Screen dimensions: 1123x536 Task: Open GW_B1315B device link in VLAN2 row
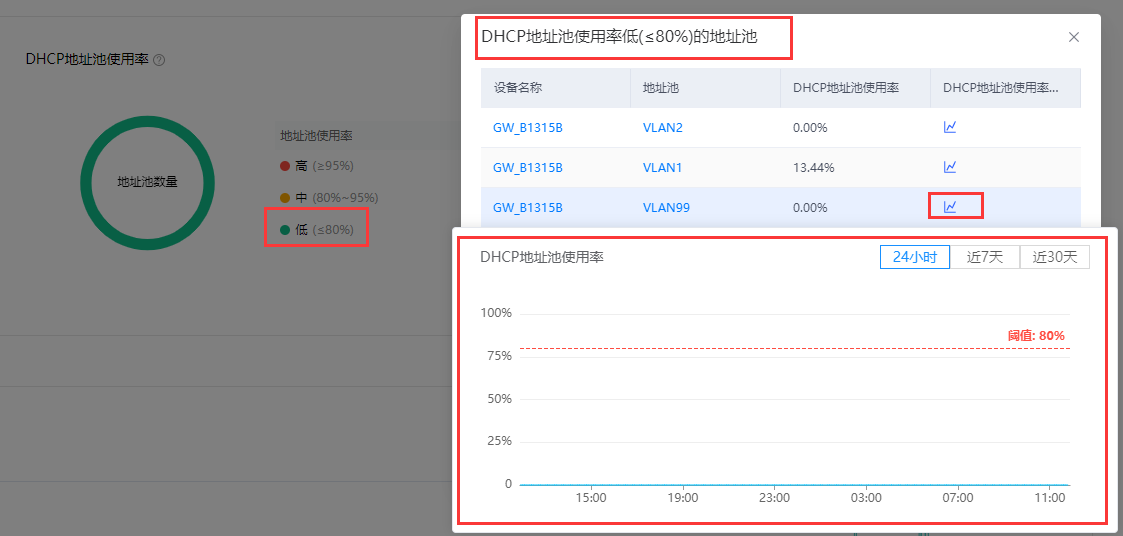click(528, 128)
